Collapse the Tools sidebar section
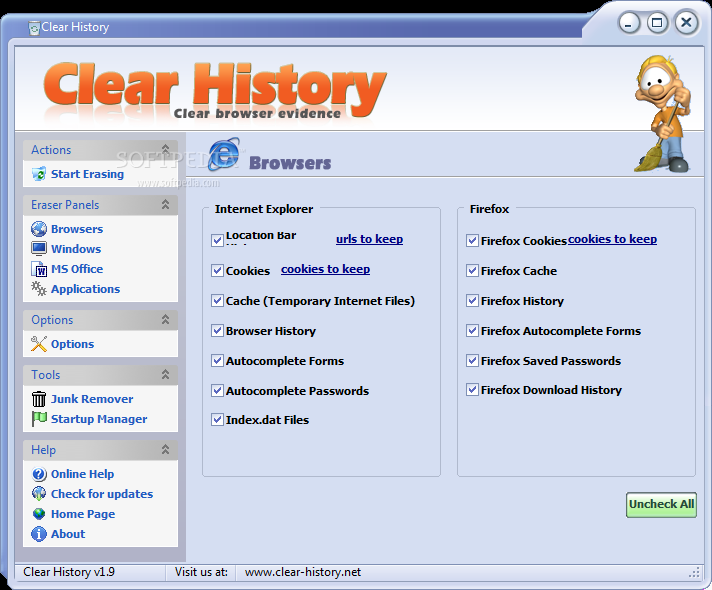This screenshot has width=712, height=590. (165, 375)
